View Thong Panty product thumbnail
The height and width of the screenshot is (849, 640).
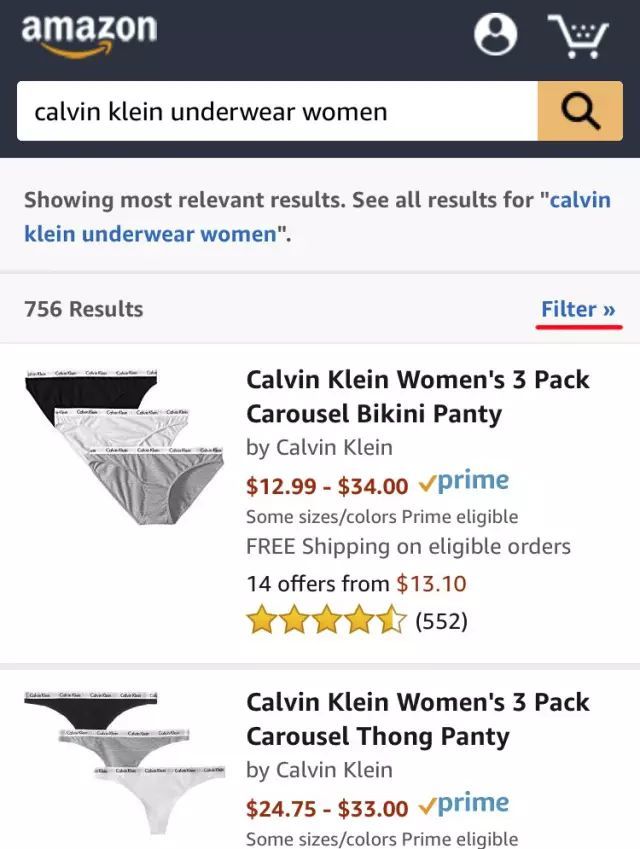[124, 763]
